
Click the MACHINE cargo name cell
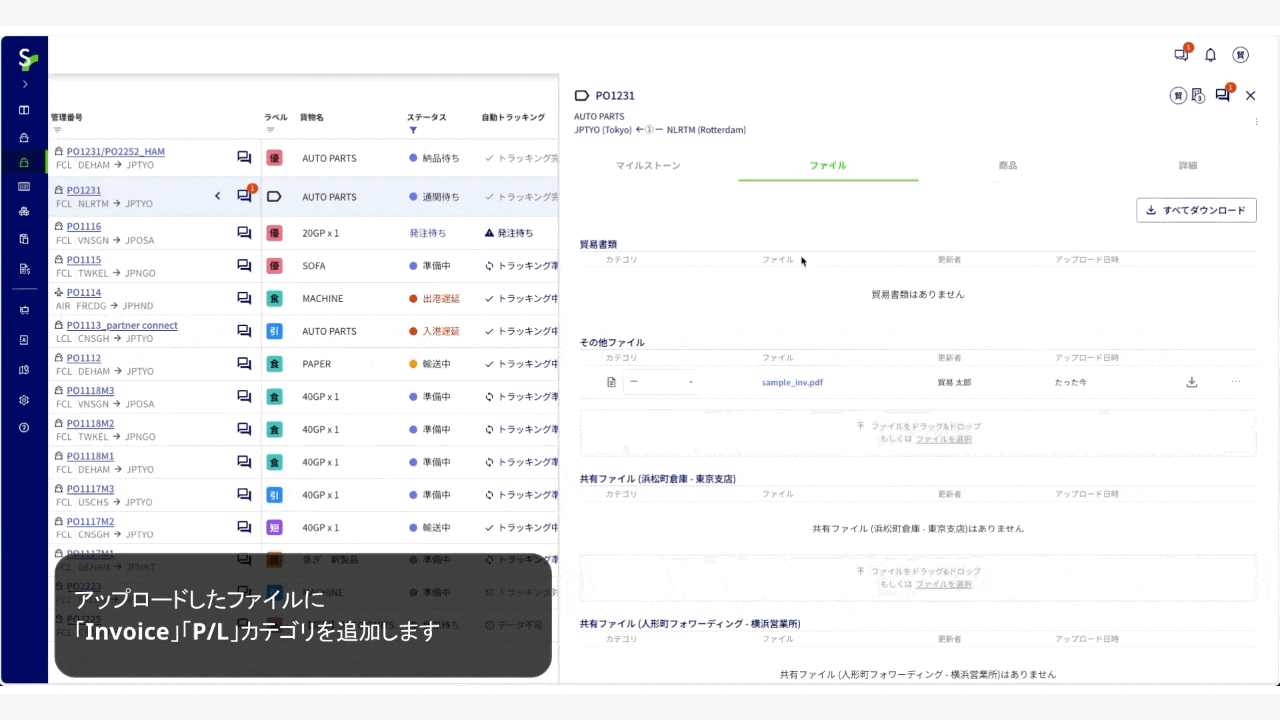(322, 298)
